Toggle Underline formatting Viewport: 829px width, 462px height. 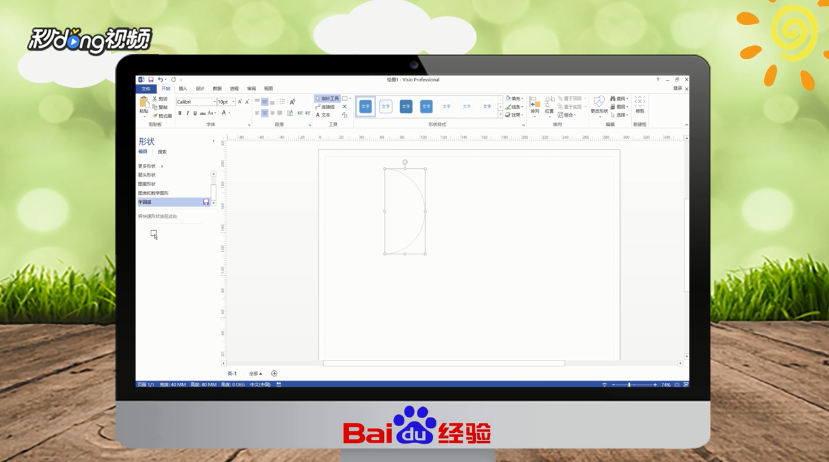(x=195, y=113)
